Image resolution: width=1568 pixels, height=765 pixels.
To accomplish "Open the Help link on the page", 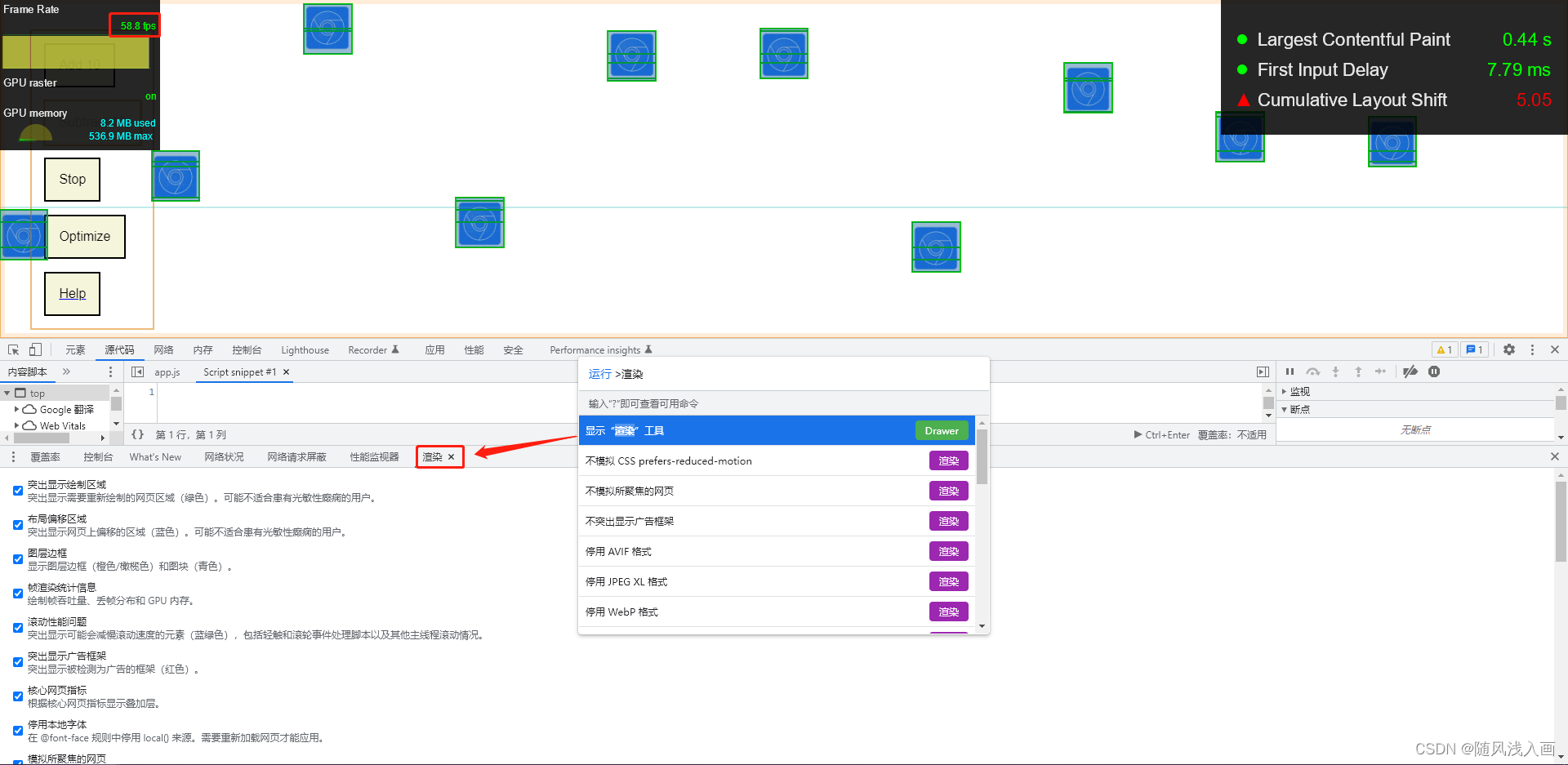I will coord(72,293).
